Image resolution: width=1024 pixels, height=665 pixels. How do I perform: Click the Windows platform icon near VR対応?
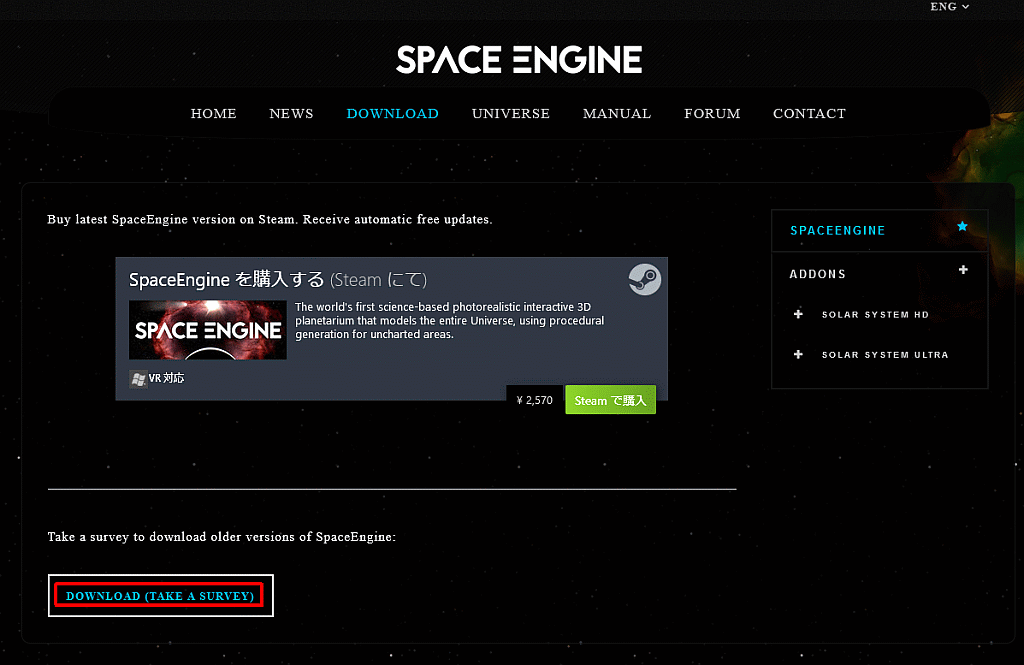coord(138,379)
